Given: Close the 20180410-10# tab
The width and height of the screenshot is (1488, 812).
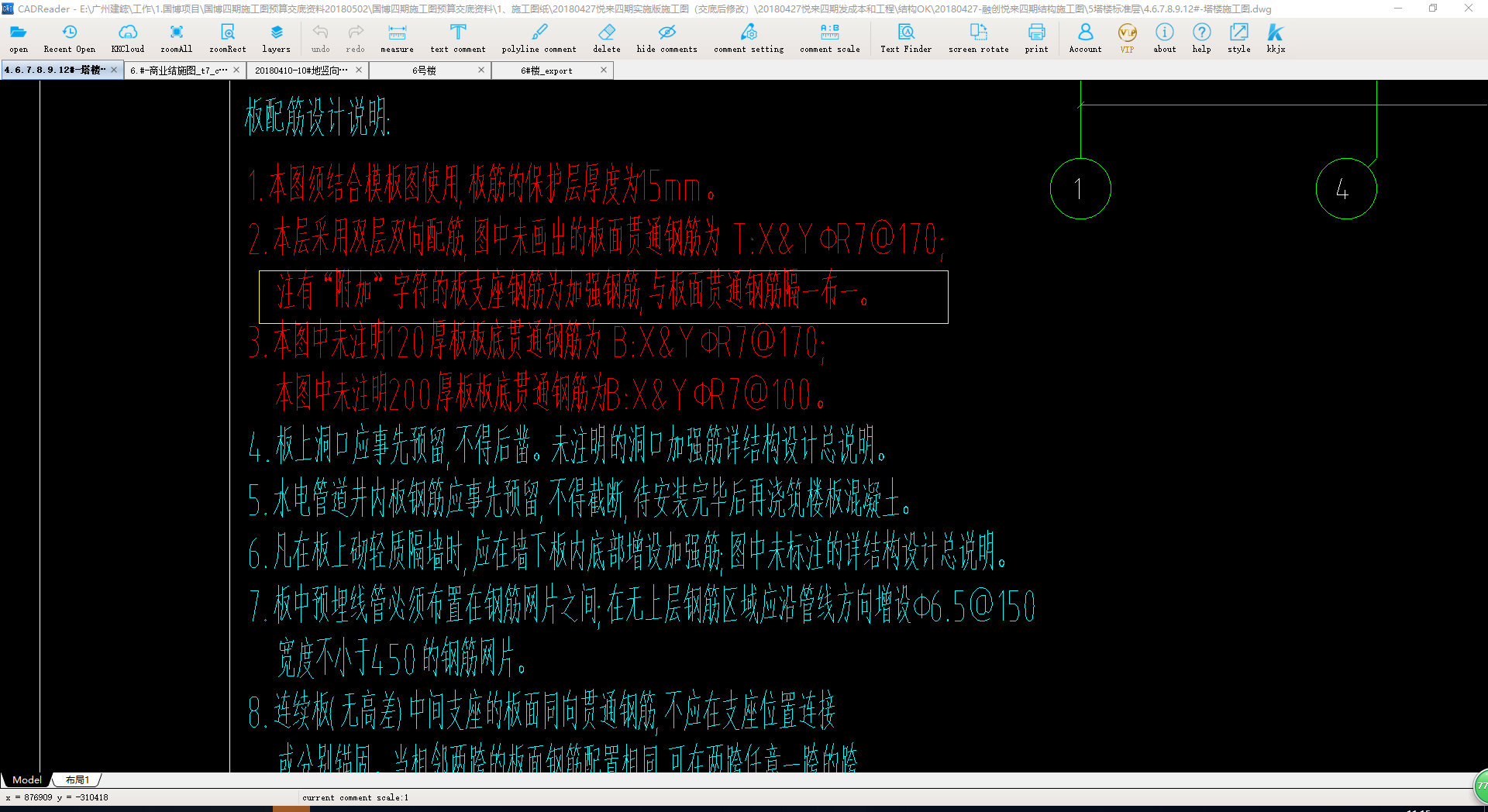Looking at the screenshot, I should click(359, 70).
